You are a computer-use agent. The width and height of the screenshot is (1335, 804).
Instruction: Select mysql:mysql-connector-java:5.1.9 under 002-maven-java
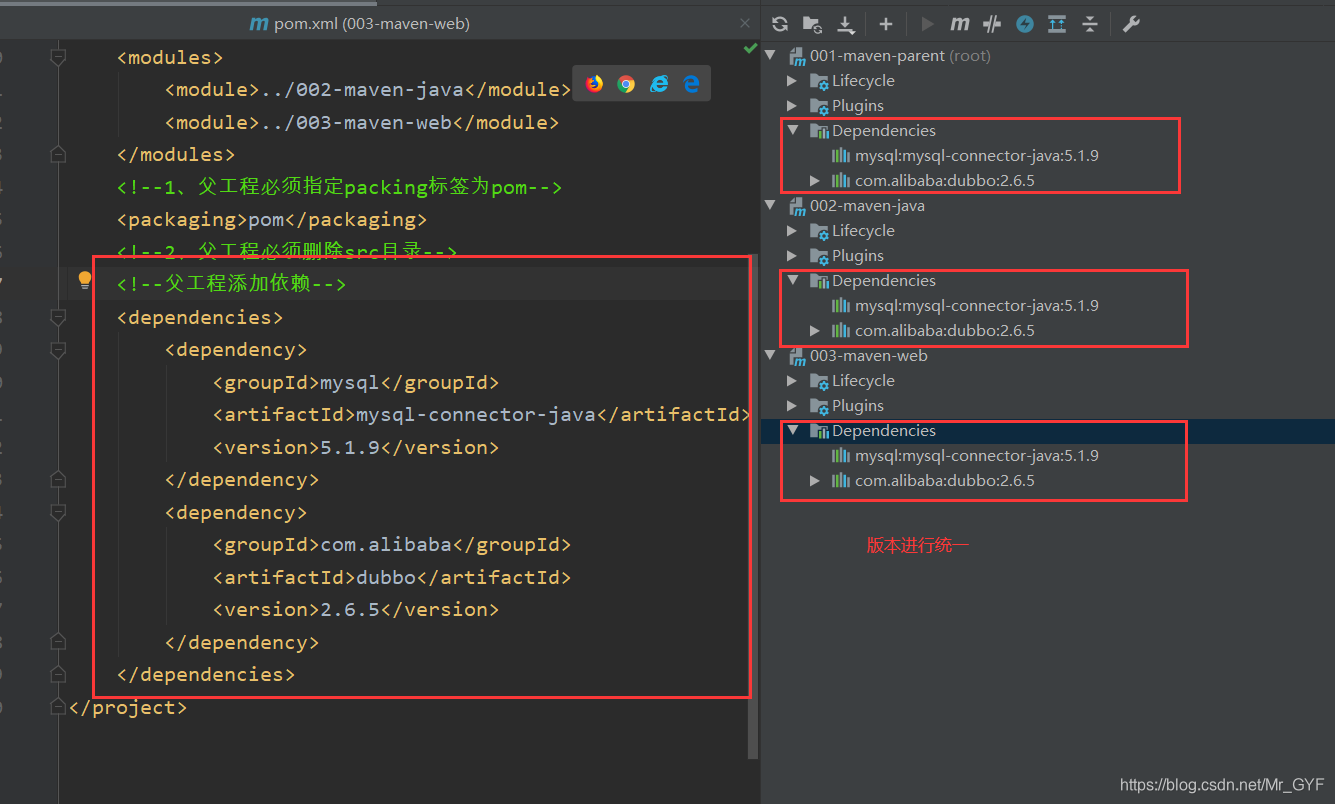point(976,305)
